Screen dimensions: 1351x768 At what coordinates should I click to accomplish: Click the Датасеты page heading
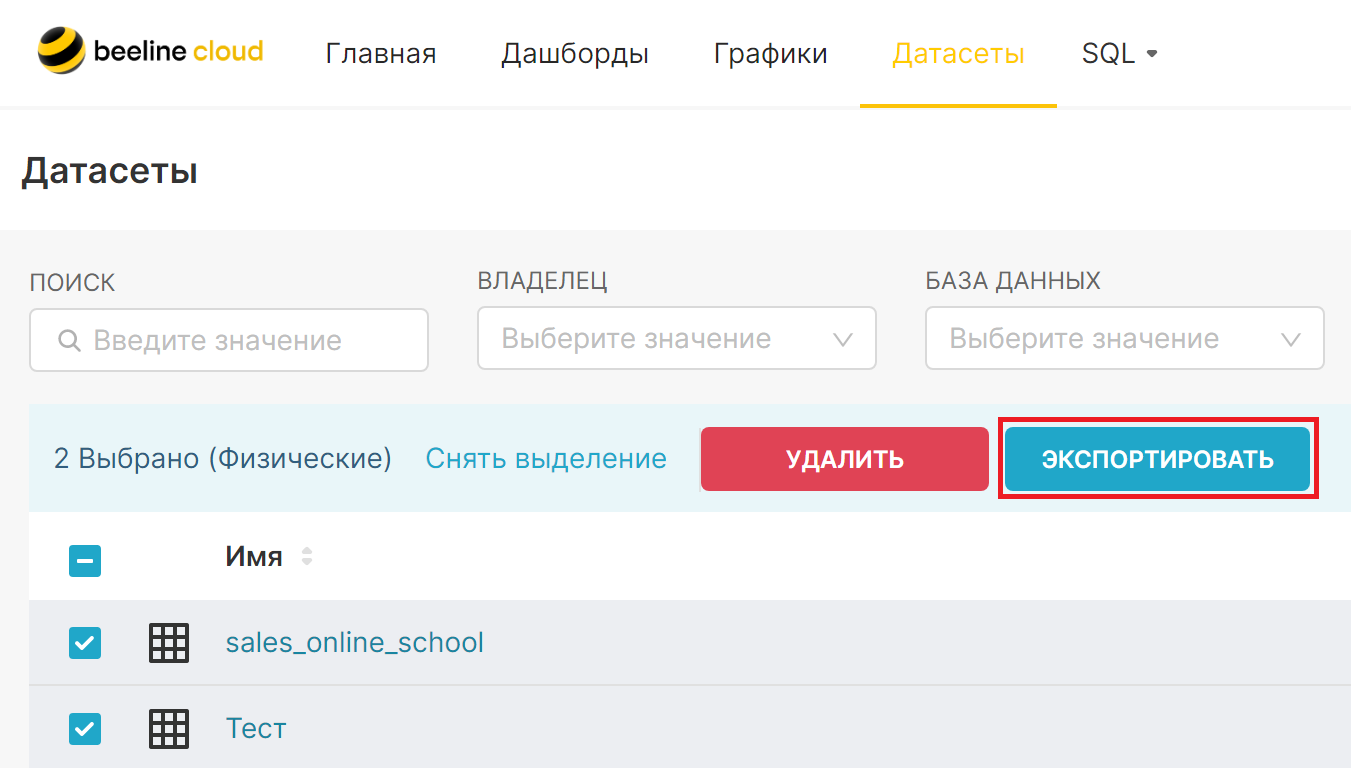coord(110,171)
